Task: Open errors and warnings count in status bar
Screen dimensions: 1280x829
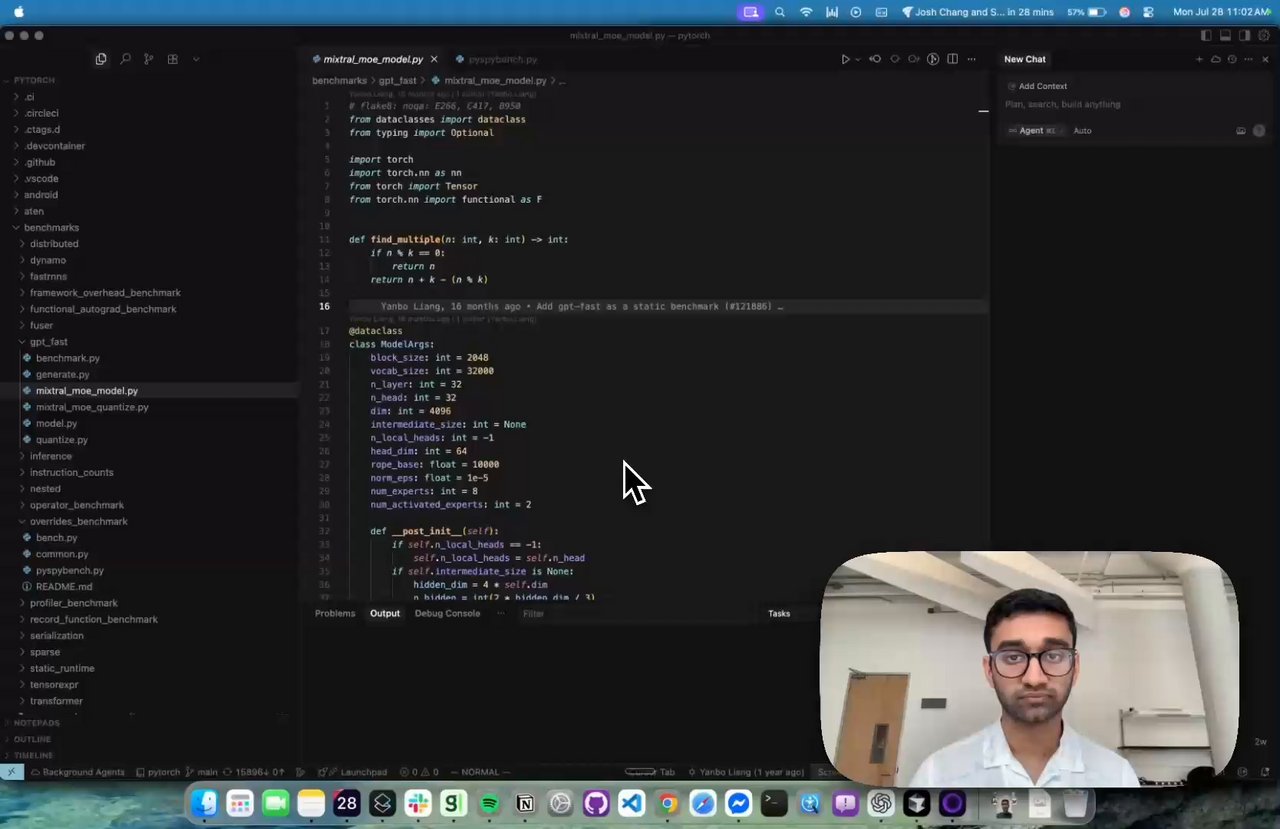Action: pyautogui.click(x=418, y=772)
